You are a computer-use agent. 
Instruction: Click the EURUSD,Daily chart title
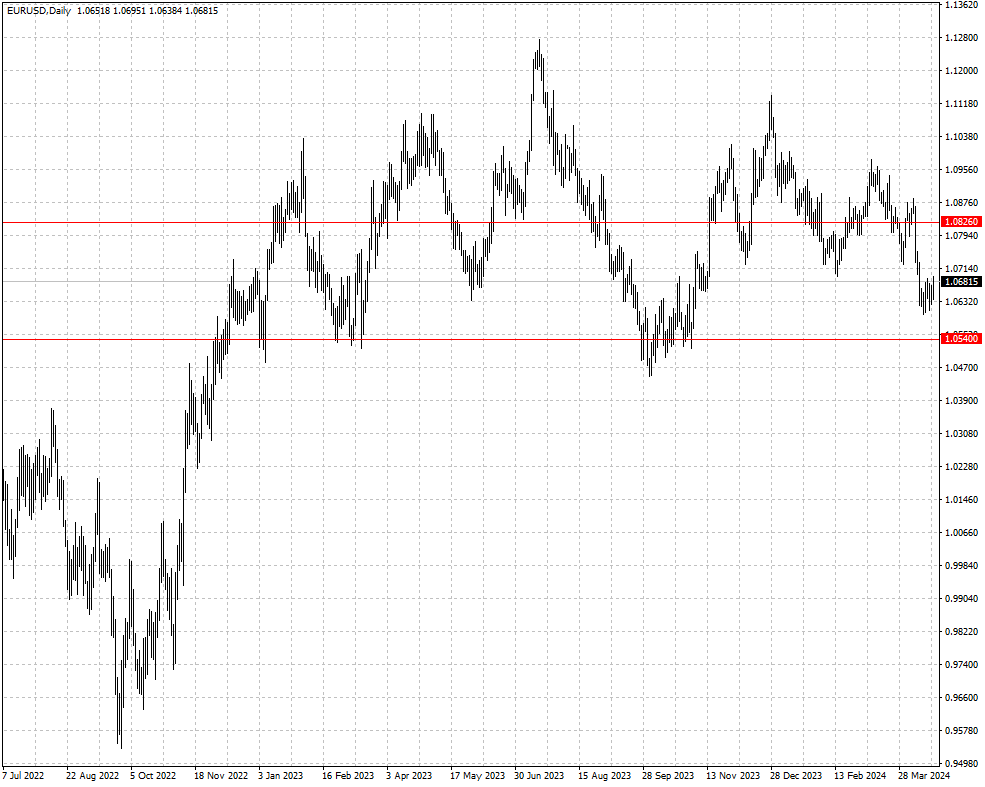pos(39,11)
